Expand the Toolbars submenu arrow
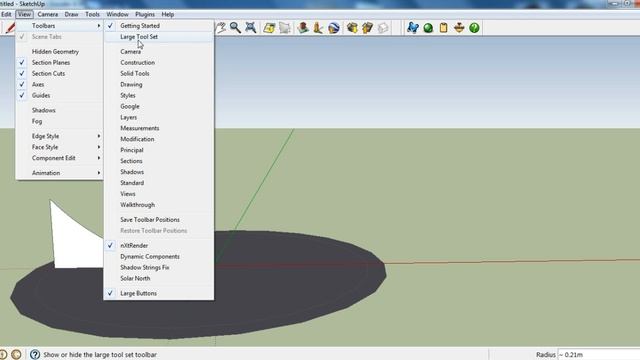 pyautogui.click(x=99, y=26)
